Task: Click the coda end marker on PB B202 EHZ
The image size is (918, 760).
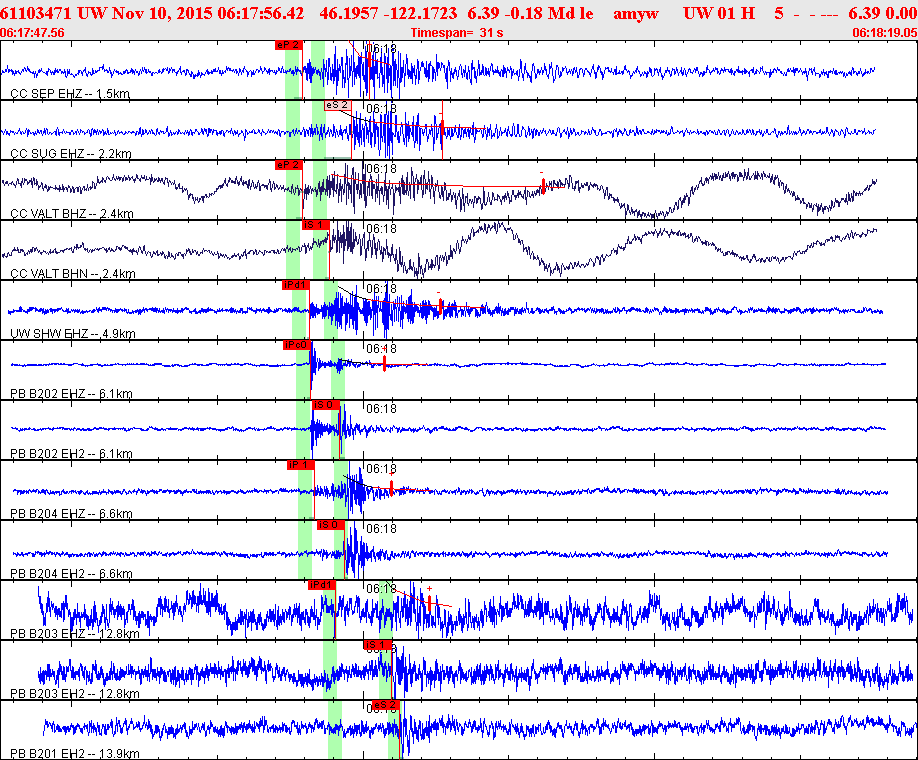Action: [x=384, y=364]
